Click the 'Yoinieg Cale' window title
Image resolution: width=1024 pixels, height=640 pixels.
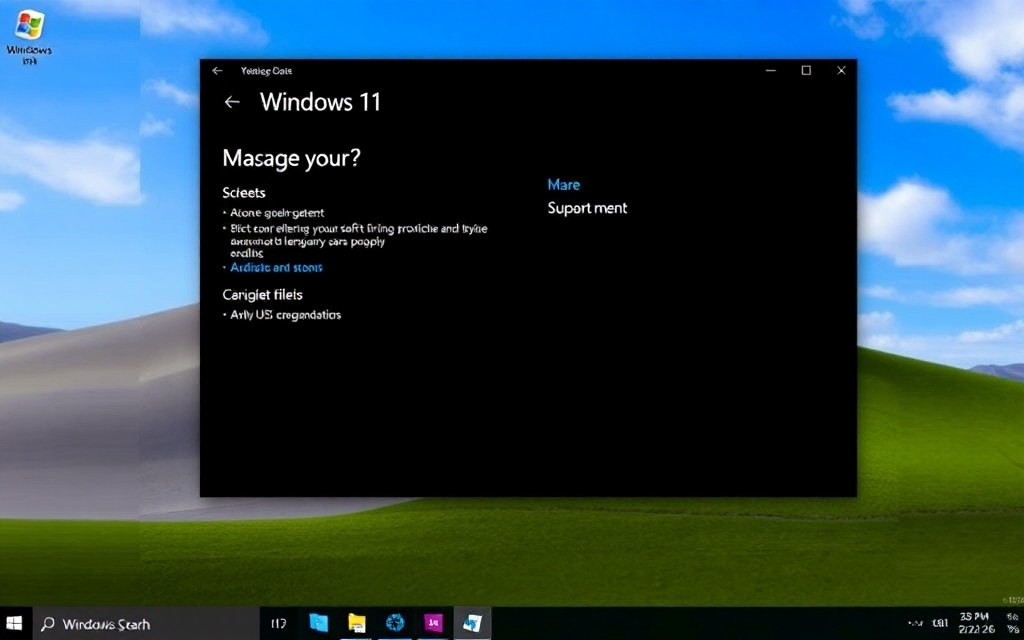pyautogui.click(x=266, y=71)
